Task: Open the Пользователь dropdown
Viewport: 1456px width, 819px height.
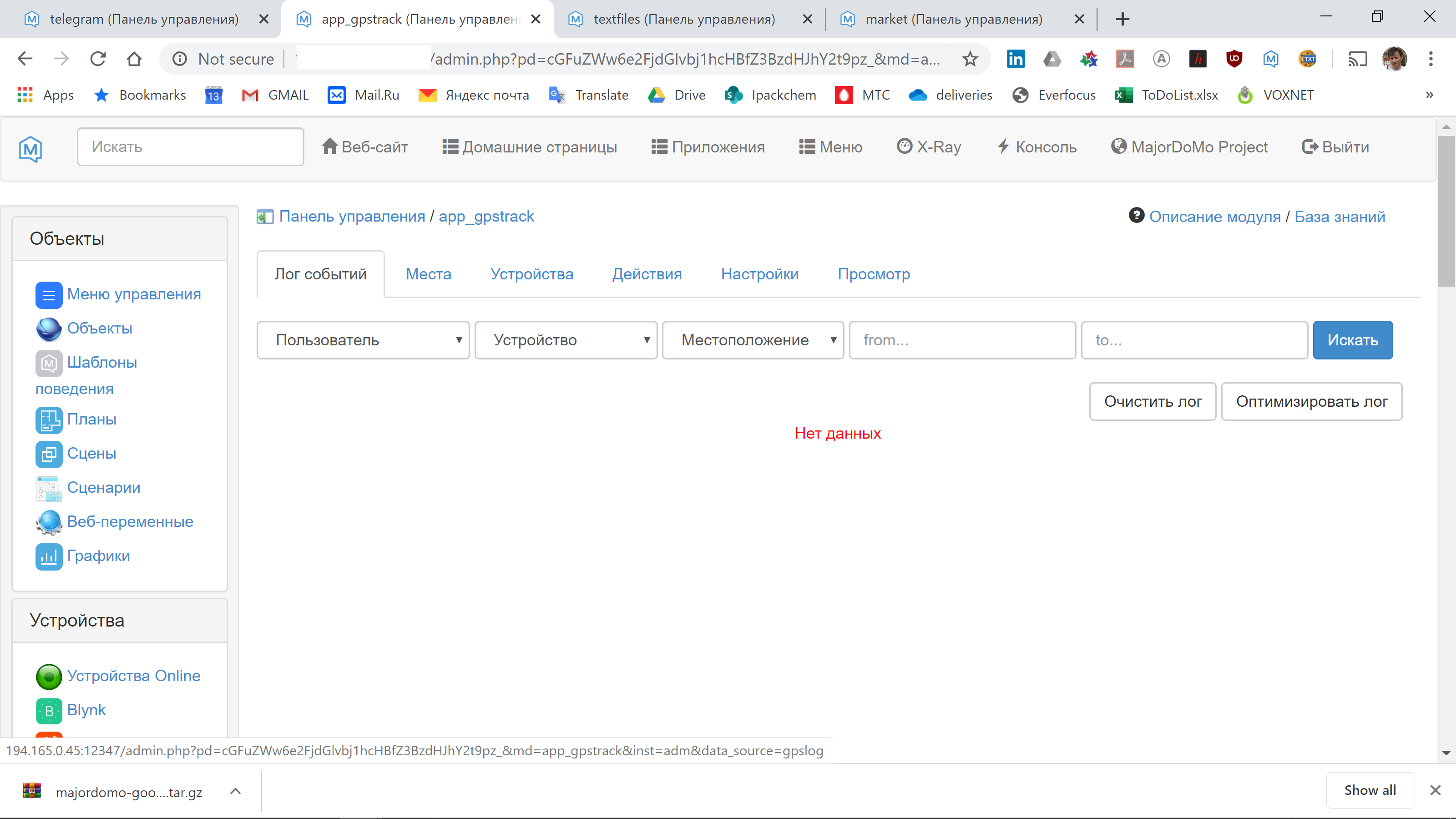Action: pos(362,340)
